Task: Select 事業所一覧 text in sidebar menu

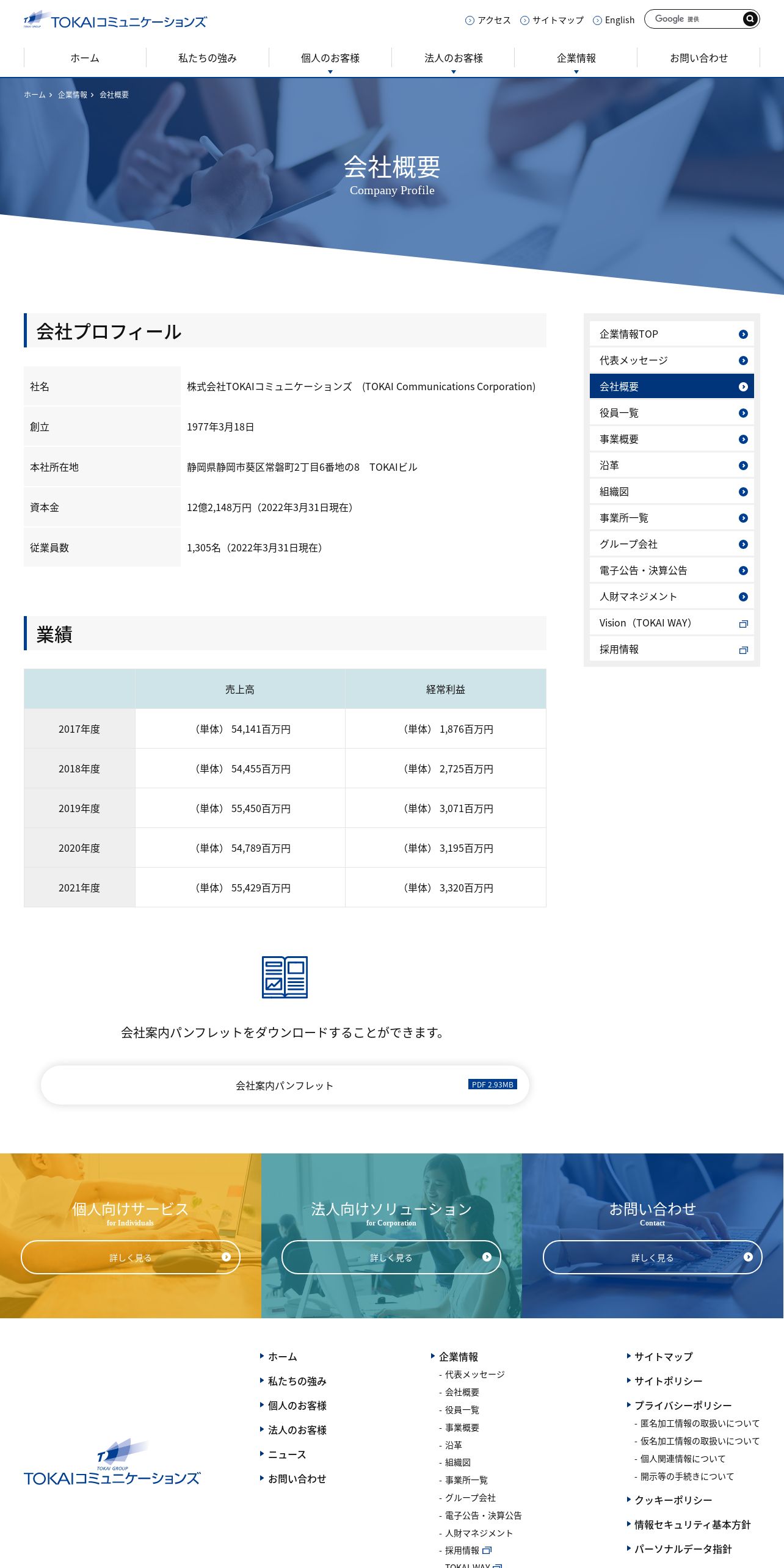Action: (624, 518)
